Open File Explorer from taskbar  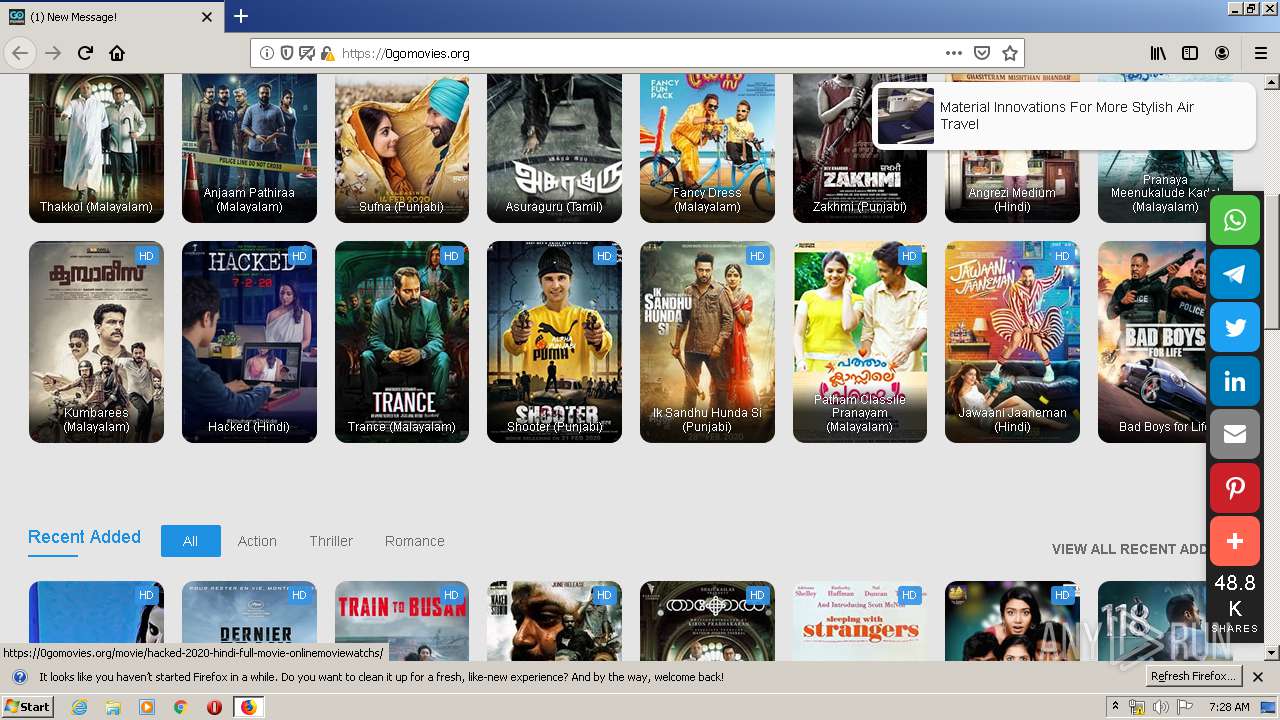(x=113, y=707)
